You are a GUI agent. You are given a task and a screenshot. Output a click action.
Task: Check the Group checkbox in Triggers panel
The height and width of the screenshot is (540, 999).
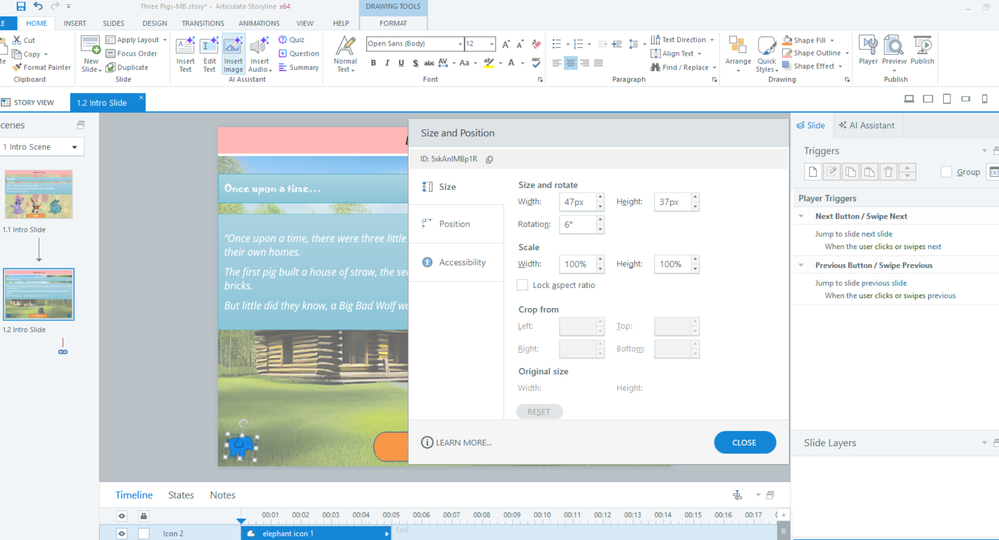pos(946,172)
